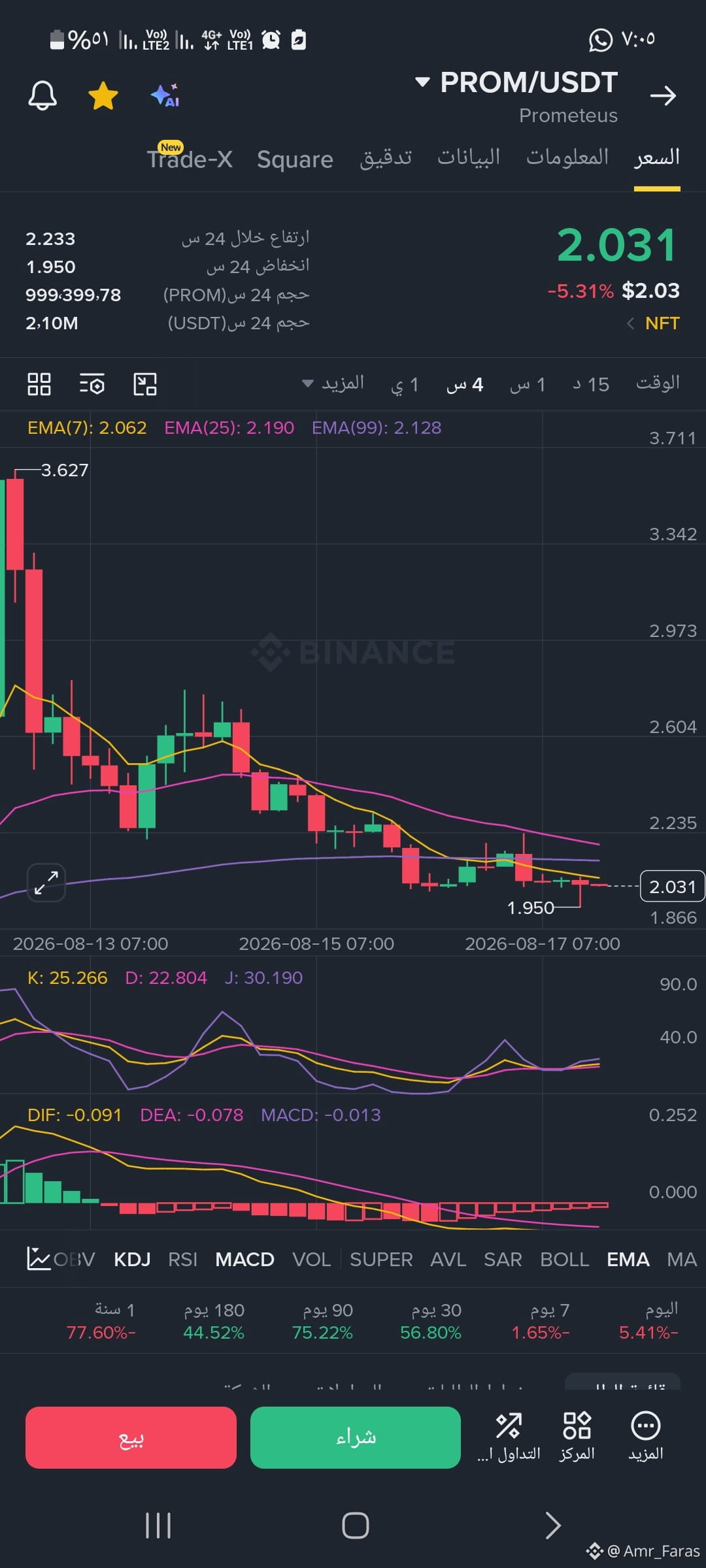Toggle the AVL indicator
Screen dimensions: 706x1568
[448, 1259]
